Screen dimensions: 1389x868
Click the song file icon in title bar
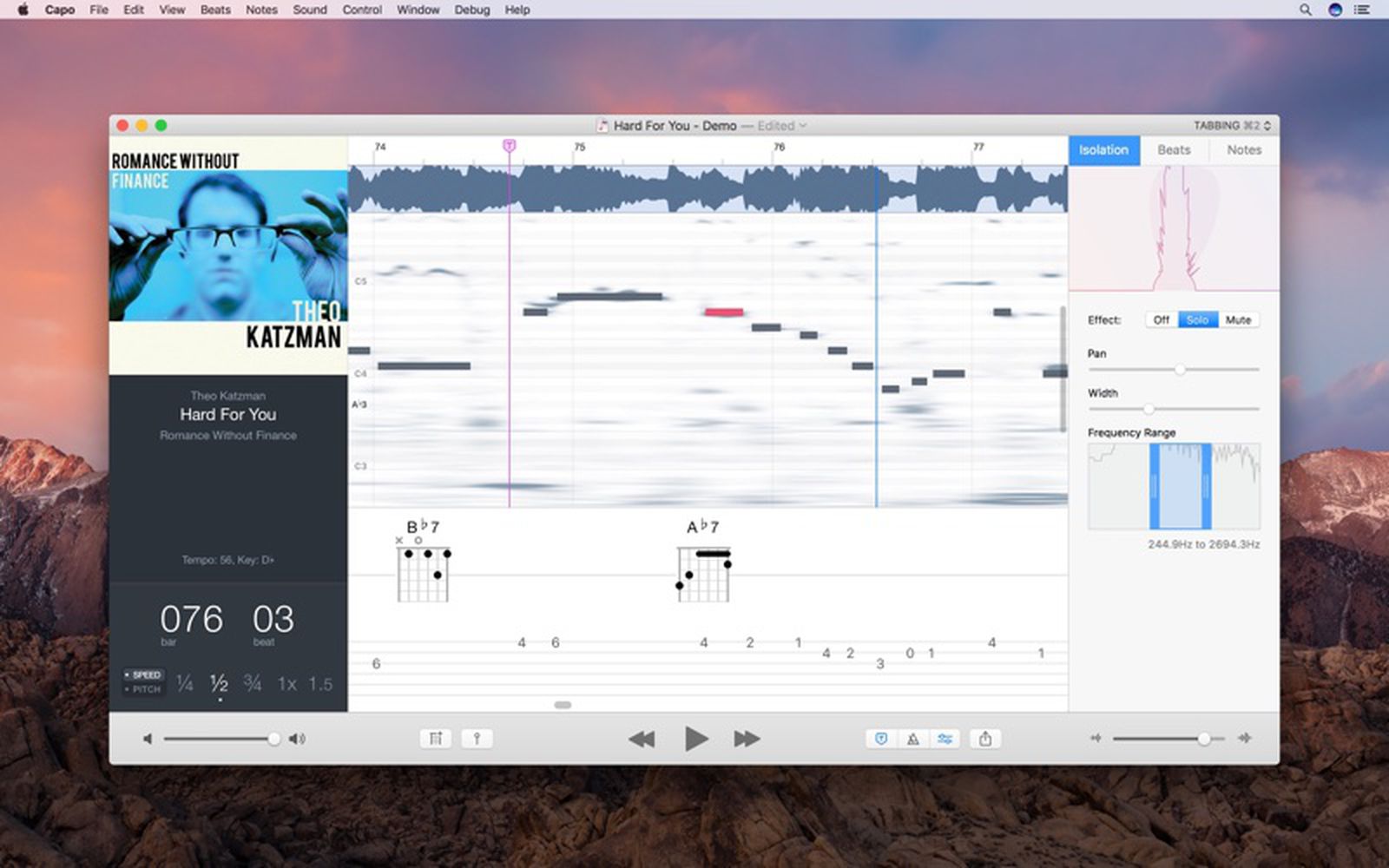(603, 126)
